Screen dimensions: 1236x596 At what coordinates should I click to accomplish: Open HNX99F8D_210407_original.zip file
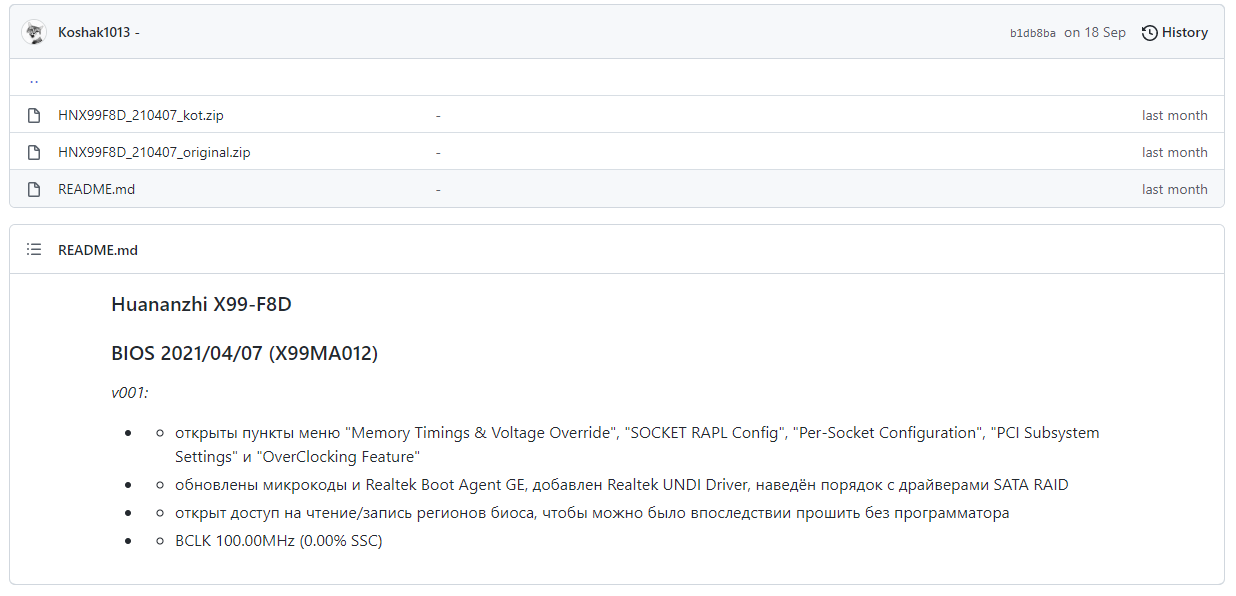tap(154, 152)
